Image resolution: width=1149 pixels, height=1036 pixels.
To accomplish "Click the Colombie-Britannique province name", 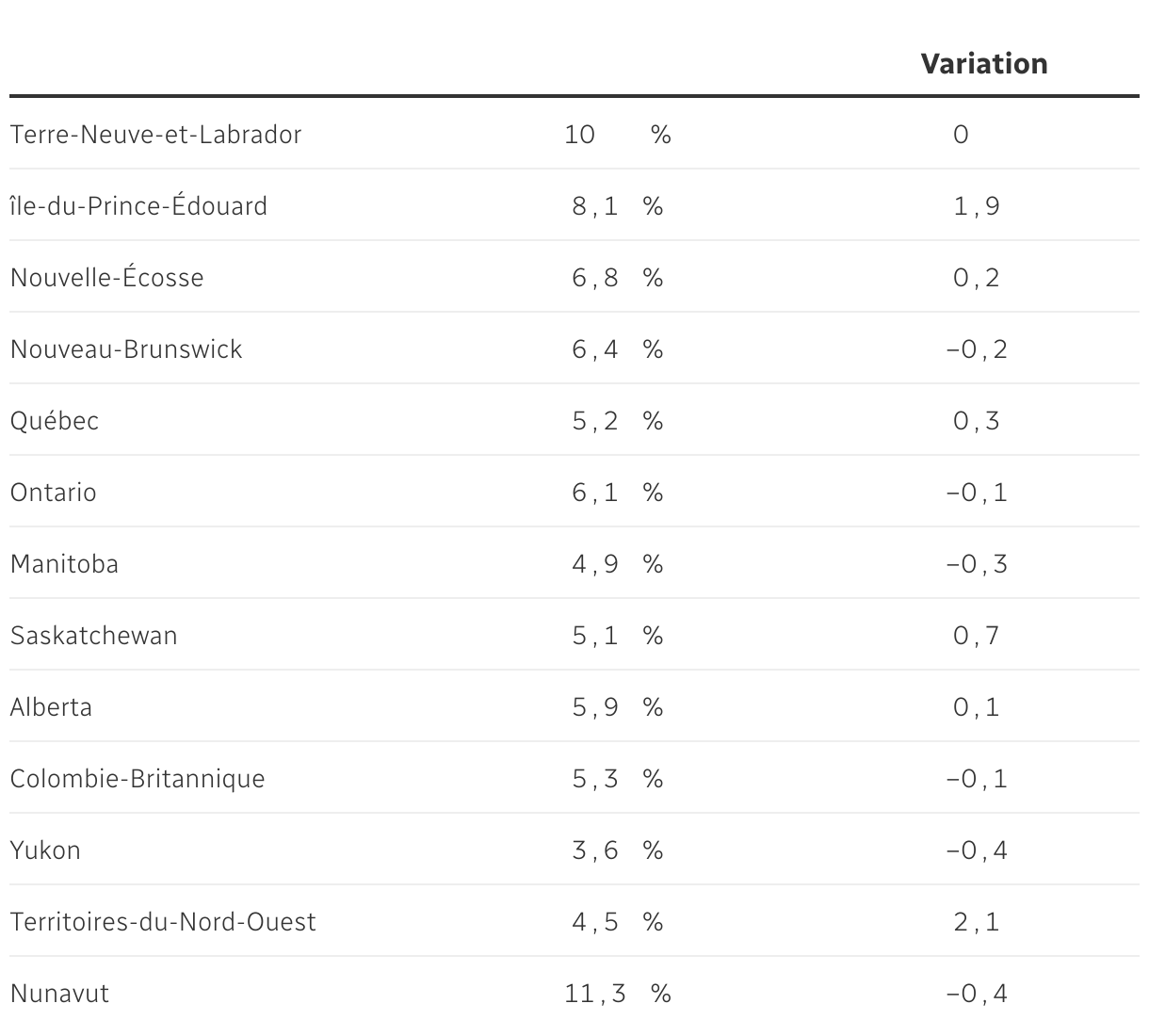I will tap(138, 779).
